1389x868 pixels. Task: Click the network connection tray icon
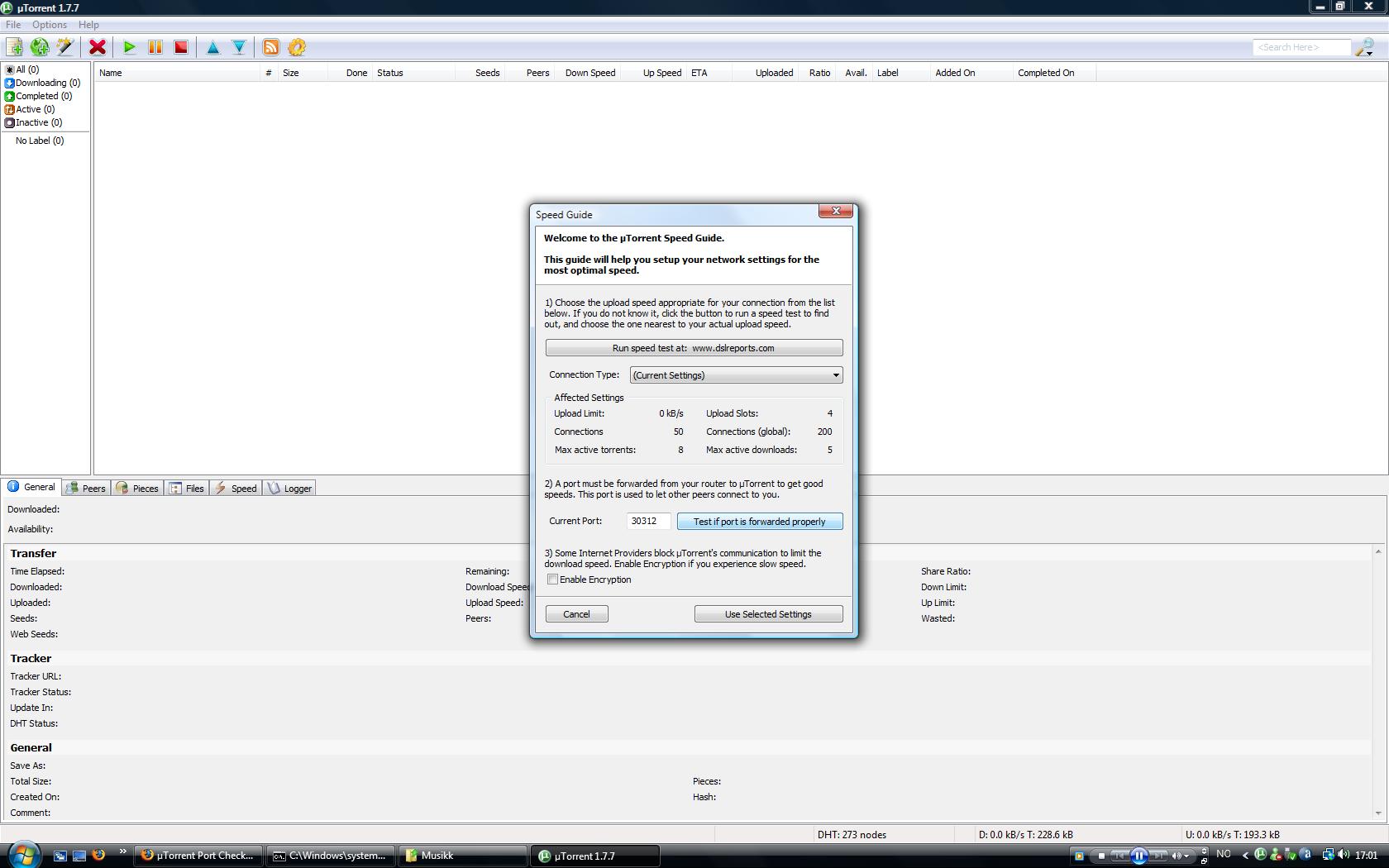coord(1328,855)
